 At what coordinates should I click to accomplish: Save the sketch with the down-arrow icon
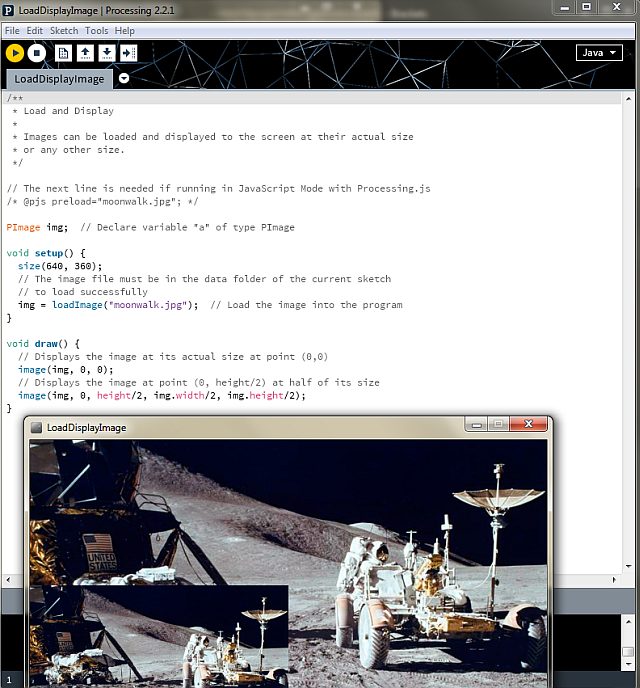coord(107,53)
